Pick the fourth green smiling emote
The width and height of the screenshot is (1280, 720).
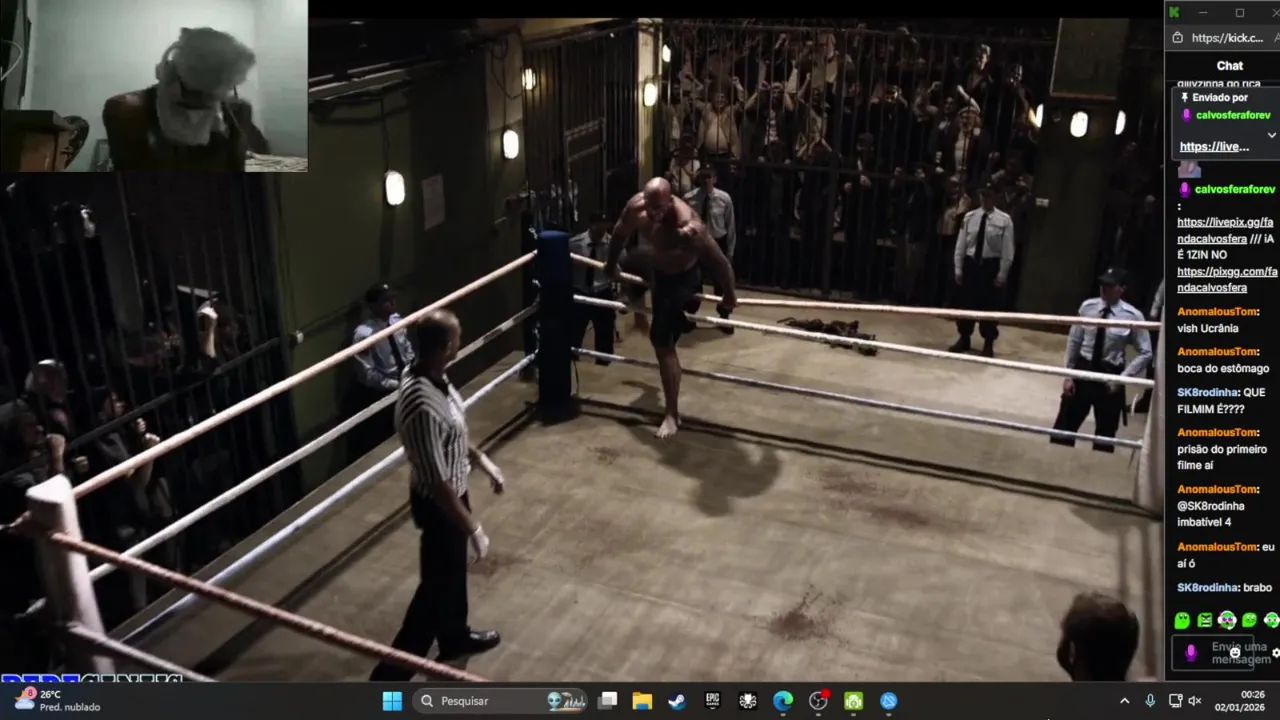click(x=1249, y=621)
